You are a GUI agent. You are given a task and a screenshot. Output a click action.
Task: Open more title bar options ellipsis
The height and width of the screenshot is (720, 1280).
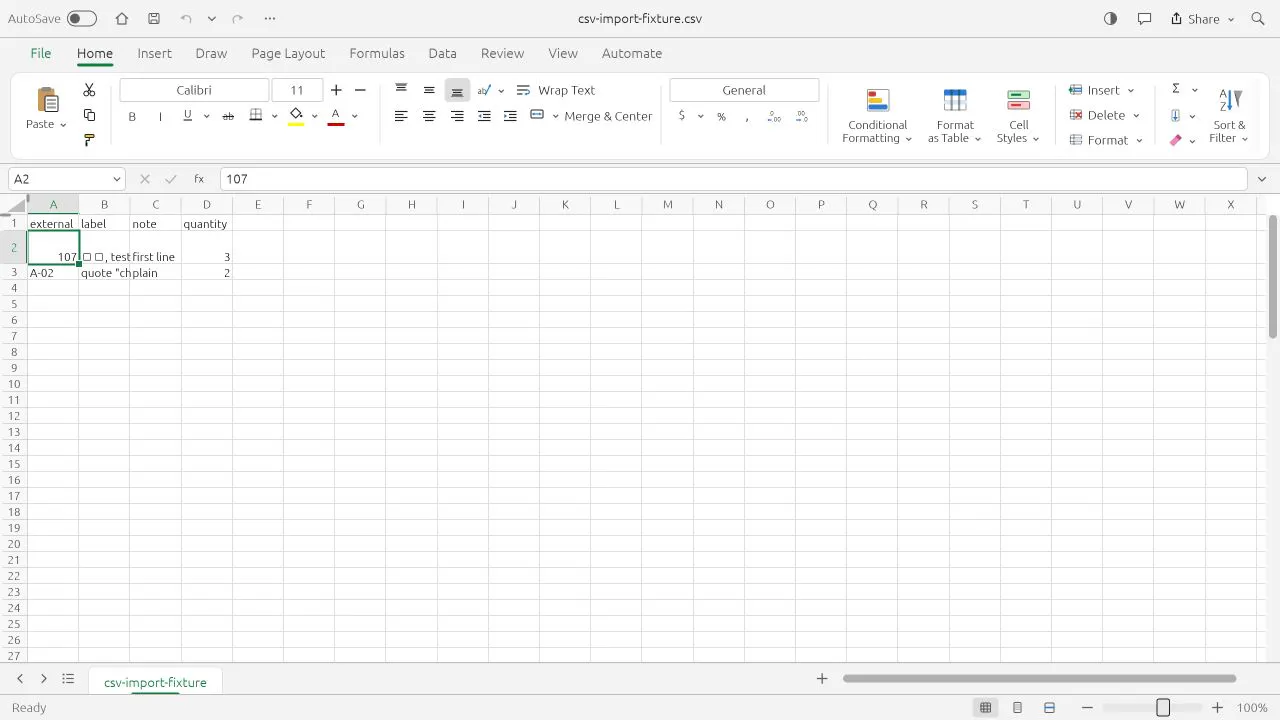tap(270, 19)
